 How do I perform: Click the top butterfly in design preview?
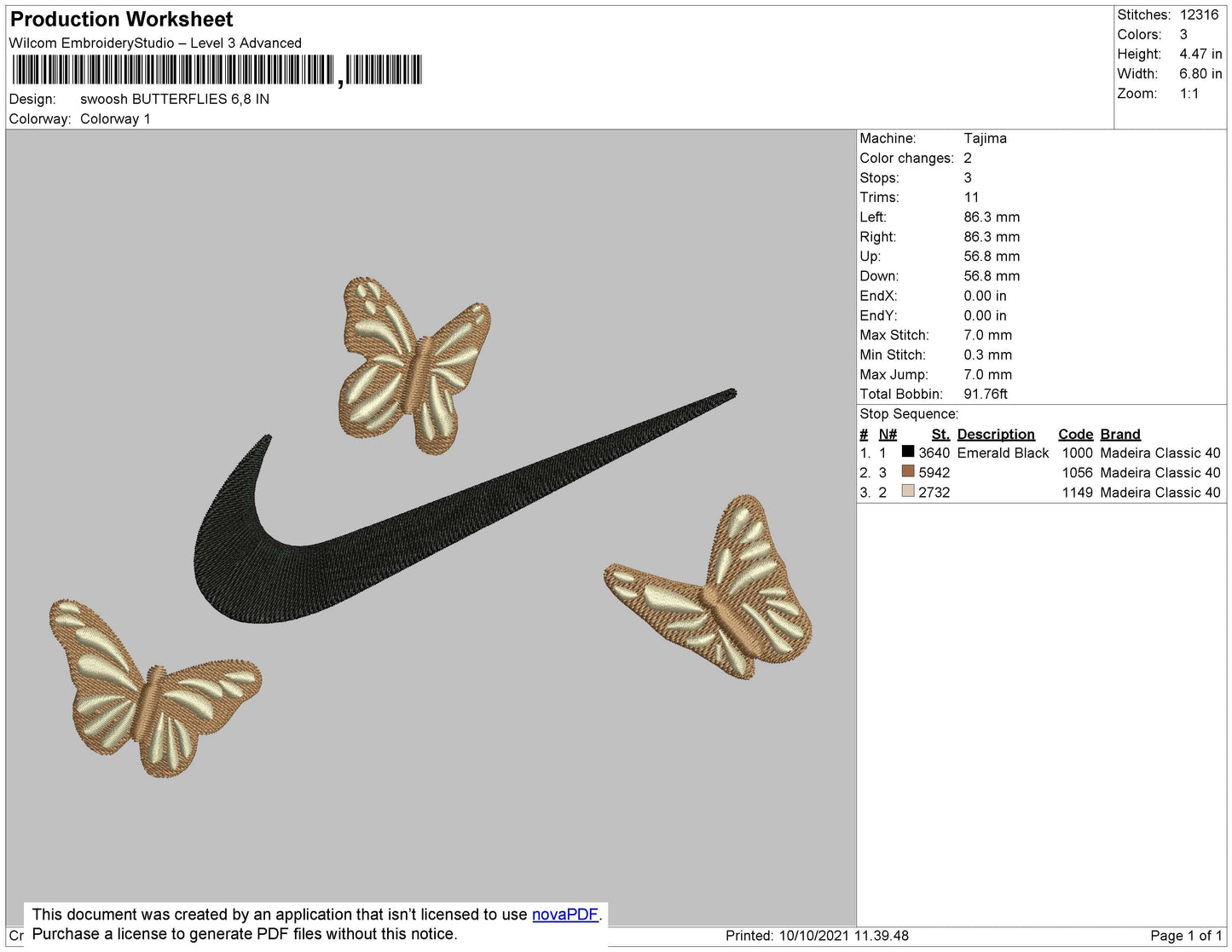415,366
